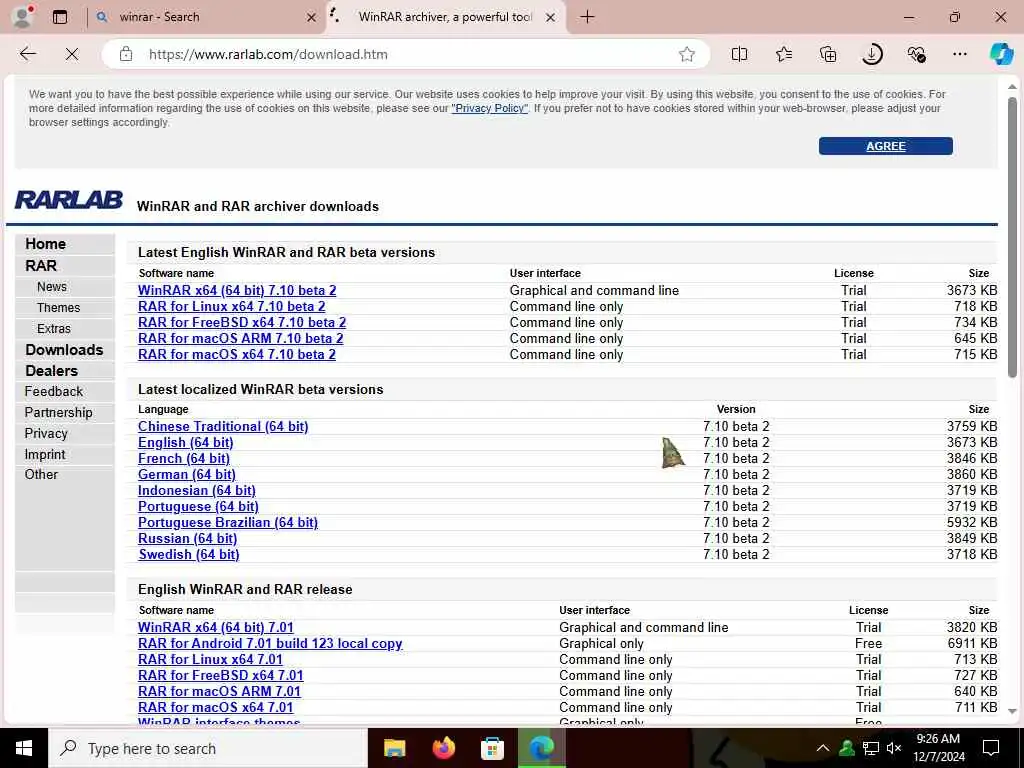Go back with the browser back arrow
The height and width of the screenshot is (768, 1024).
[x=27, y=54]
